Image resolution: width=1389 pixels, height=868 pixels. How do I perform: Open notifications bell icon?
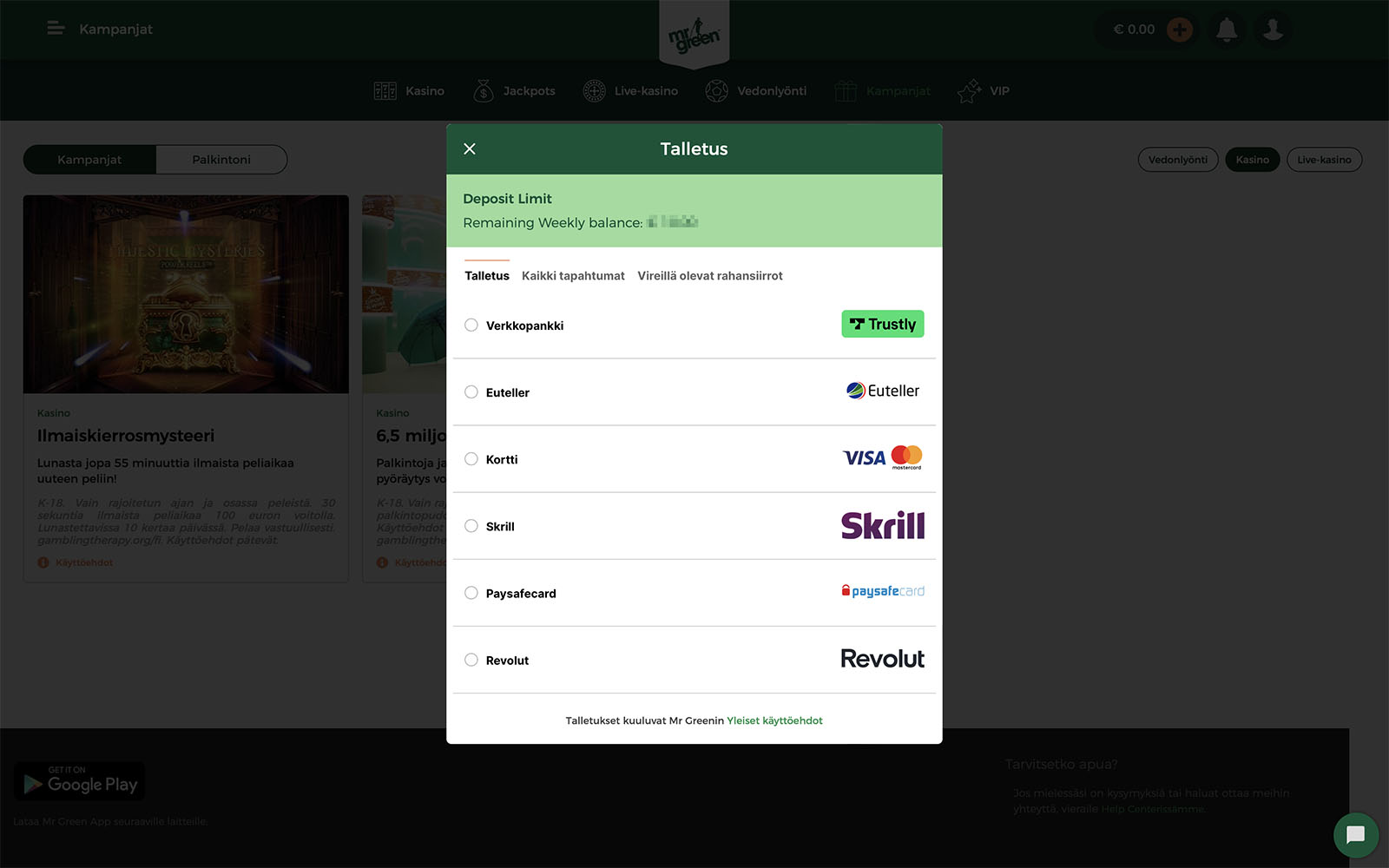tap(1227, 30)
